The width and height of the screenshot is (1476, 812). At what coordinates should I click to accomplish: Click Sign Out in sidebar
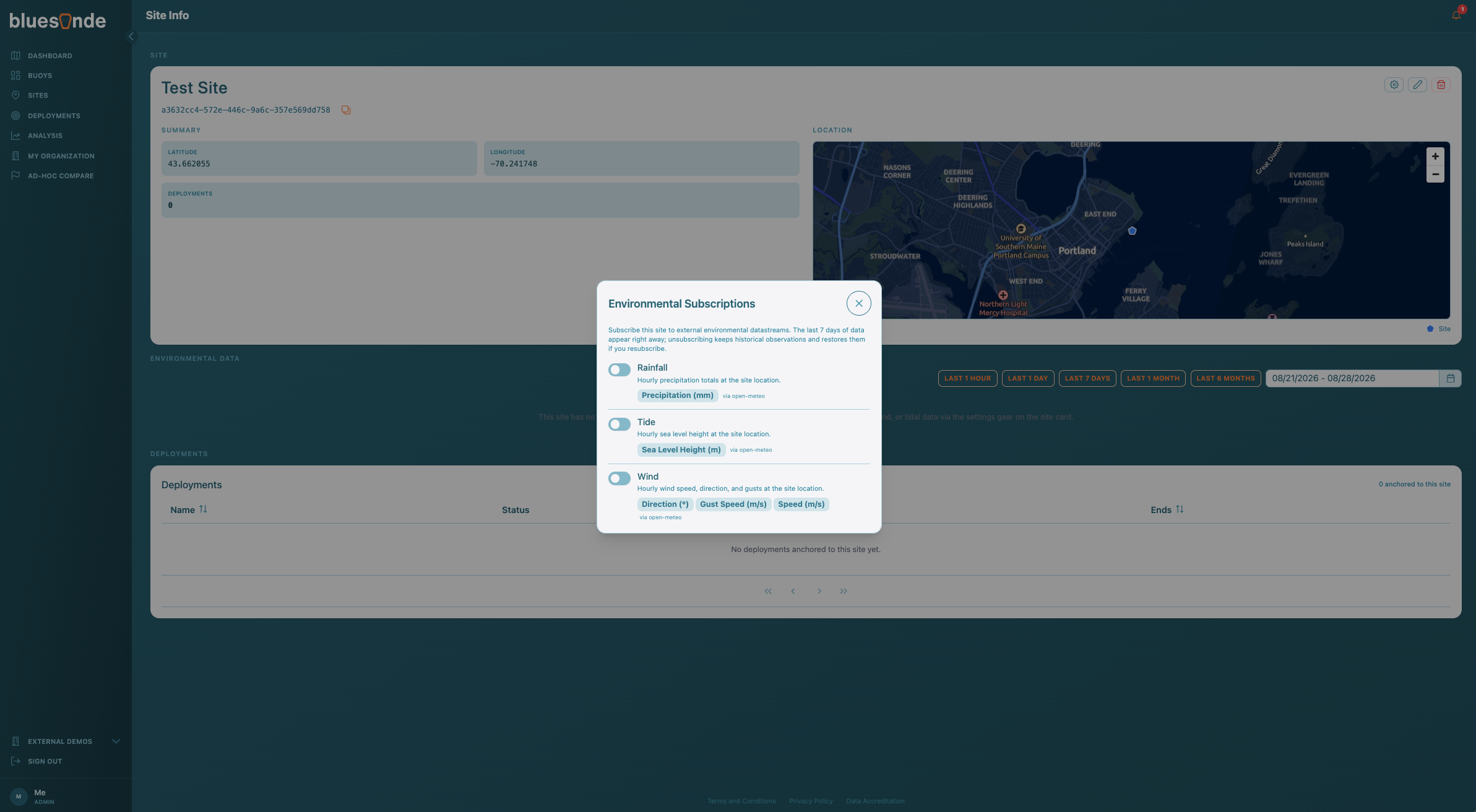[x=45, y=761]
